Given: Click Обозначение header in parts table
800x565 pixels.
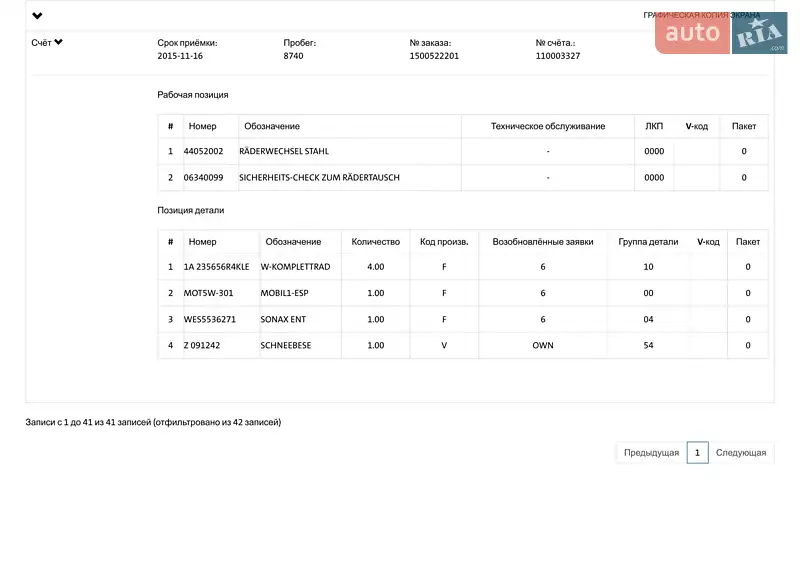Looking at the screenshot, I should click(293, 242).
